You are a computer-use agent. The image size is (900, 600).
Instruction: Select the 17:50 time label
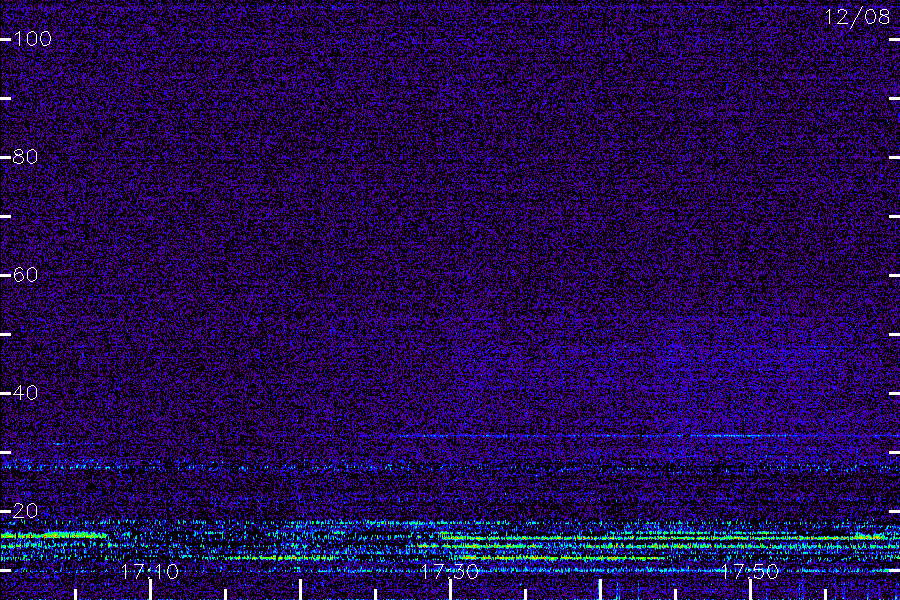[x=750, y=571]
